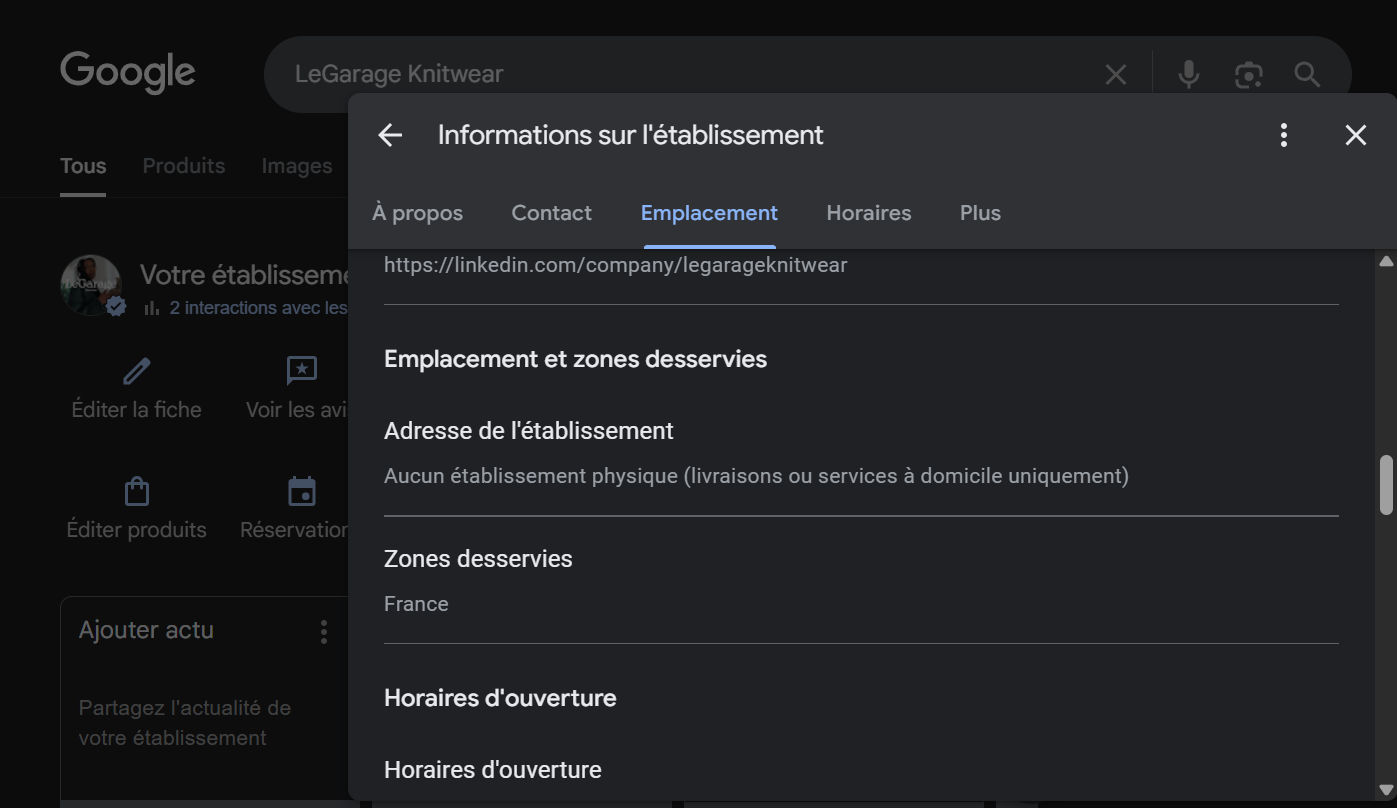Open the Plus tab
1397x808 pixels.
tap(980, 213)
